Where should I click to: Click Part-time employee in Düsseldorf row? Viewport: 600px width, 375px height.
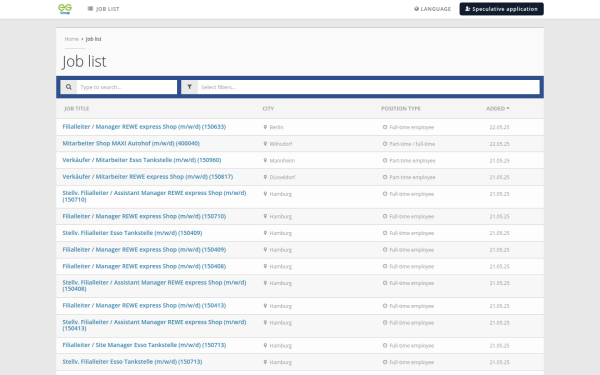click(412, 177)
